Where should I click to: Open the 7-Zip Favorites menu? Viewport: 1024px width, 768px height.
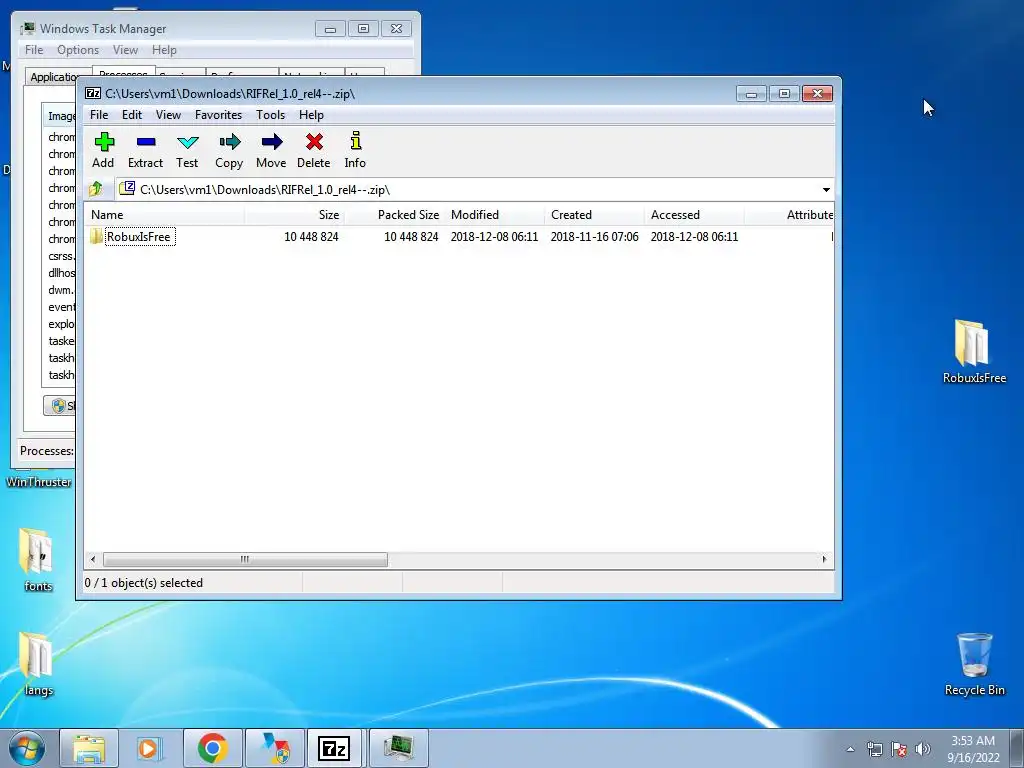pyautogui.click(x=219, y=115)
